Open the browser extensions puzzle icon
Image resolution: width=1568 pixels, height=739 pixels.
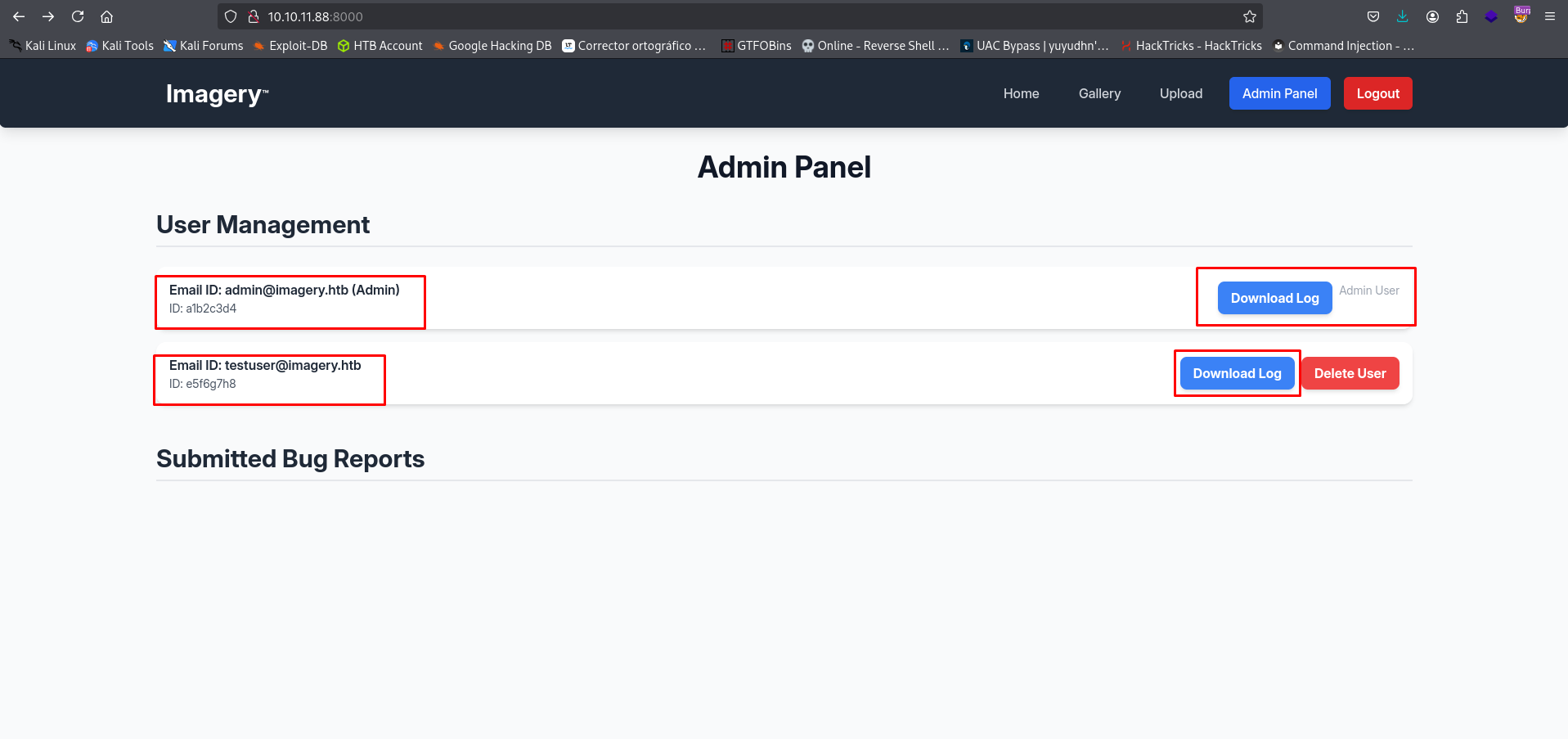point(1462,16)
